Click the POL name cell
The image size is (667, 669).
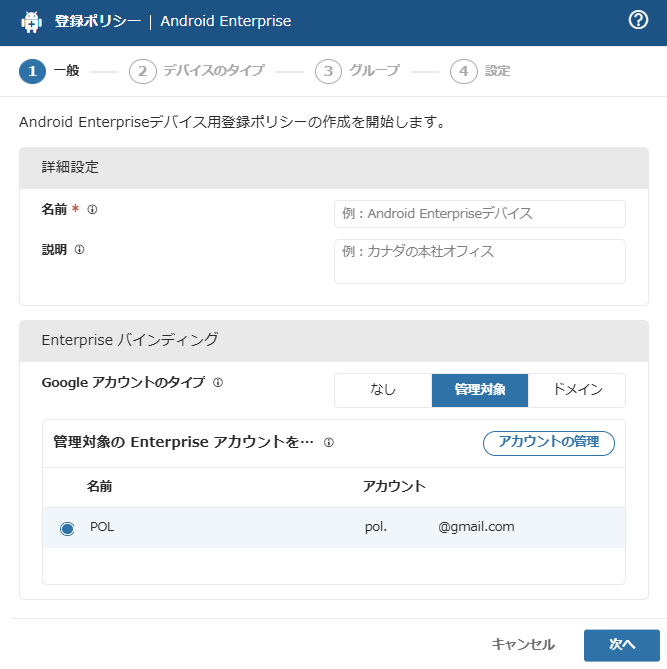tap(102, 527)
